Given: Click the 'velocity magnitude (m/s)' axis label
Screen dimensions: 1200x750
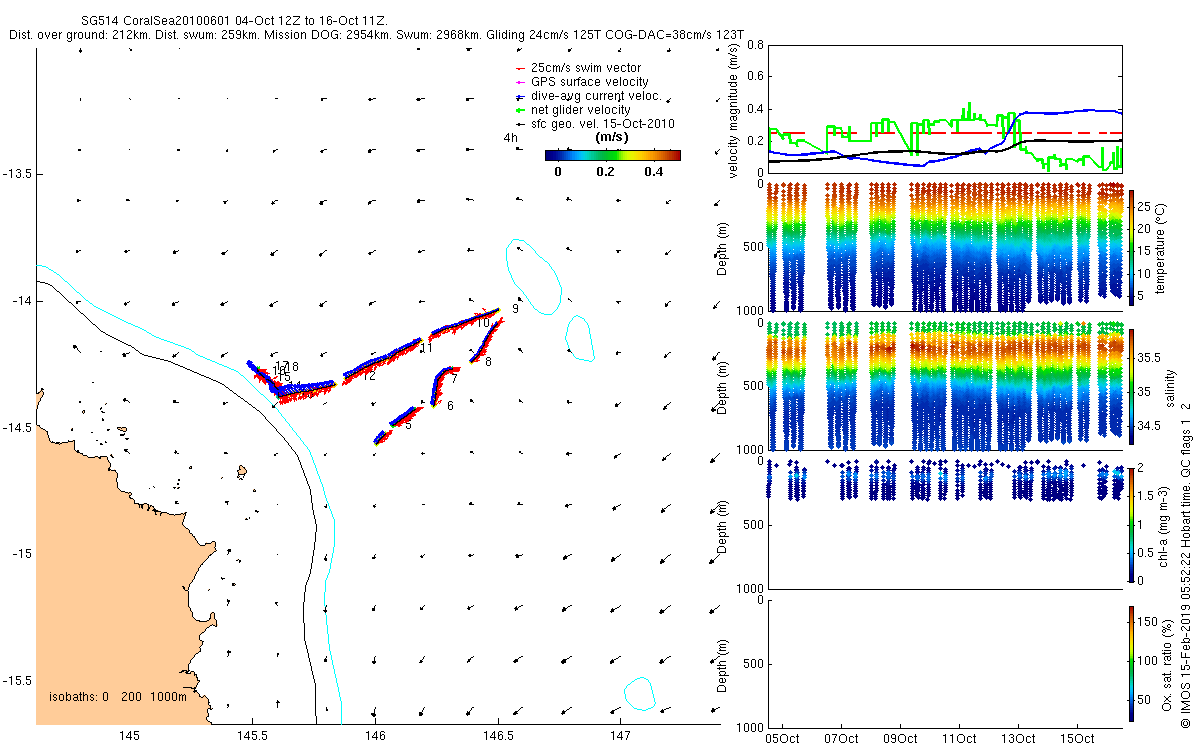Looking at the screenshot, I should point(733,110).
